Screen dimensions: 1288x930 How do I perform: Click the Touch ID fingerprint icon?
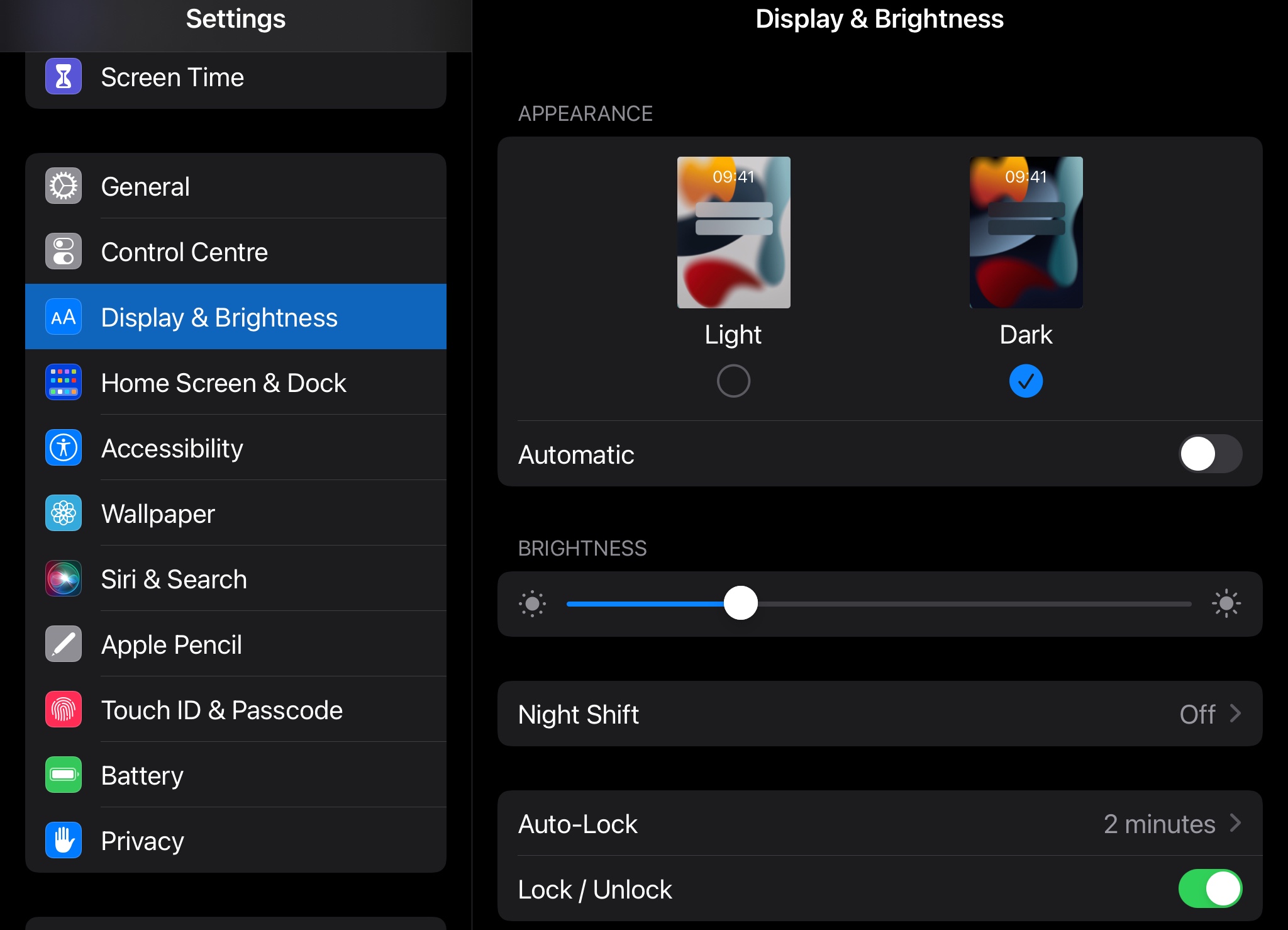pos(64,710)
